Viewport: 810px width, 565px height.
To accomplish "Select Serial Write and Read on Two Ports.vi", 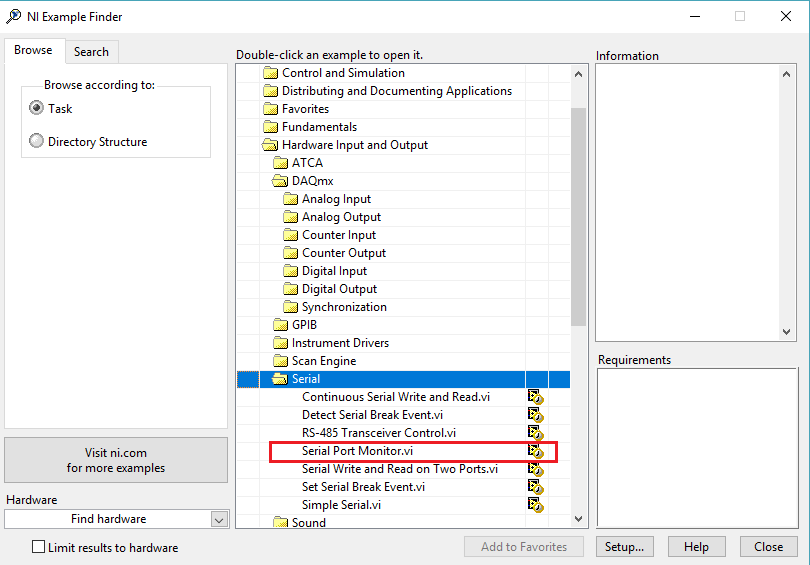I will 400,469.
